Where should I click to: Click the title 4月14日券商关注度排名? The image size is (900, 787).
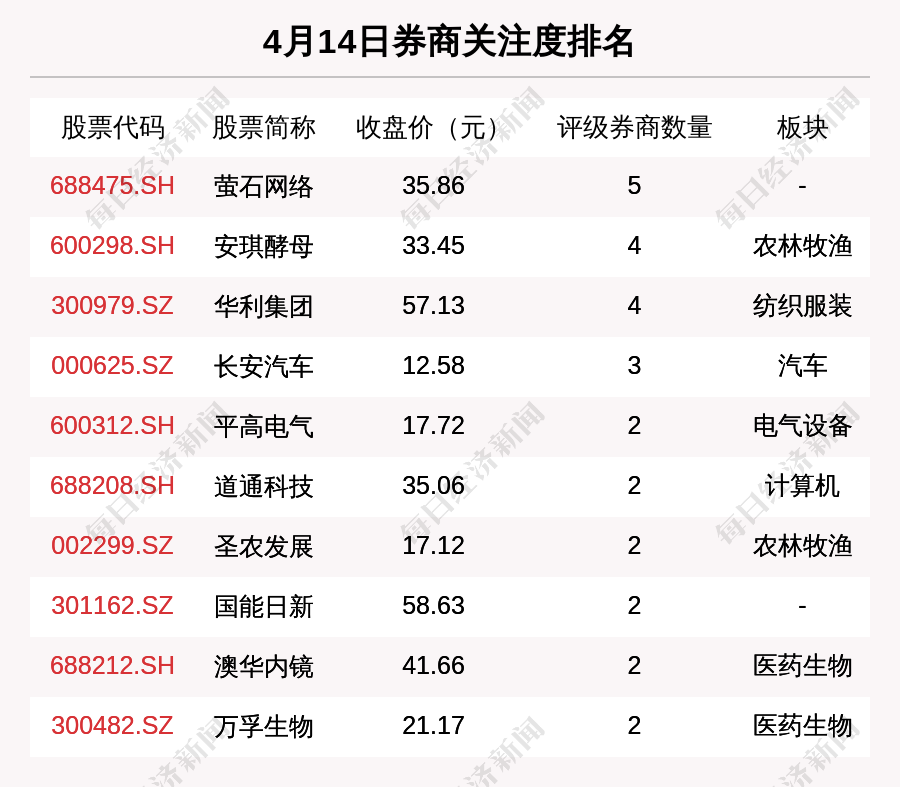(448, 42)
